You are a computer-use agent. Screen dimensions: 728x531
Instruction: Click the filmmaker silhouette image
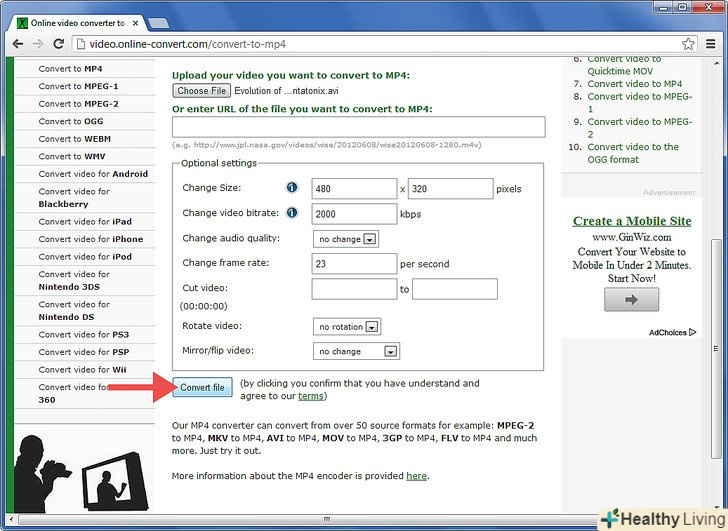81,473
